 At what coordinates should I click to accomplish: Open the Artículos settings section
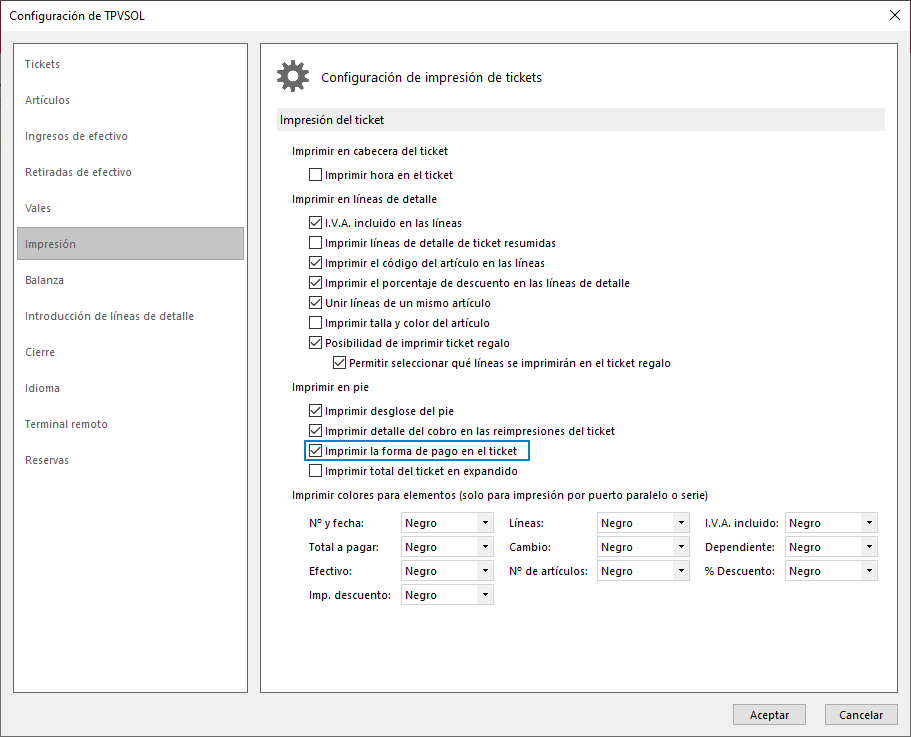click(130, 100)
